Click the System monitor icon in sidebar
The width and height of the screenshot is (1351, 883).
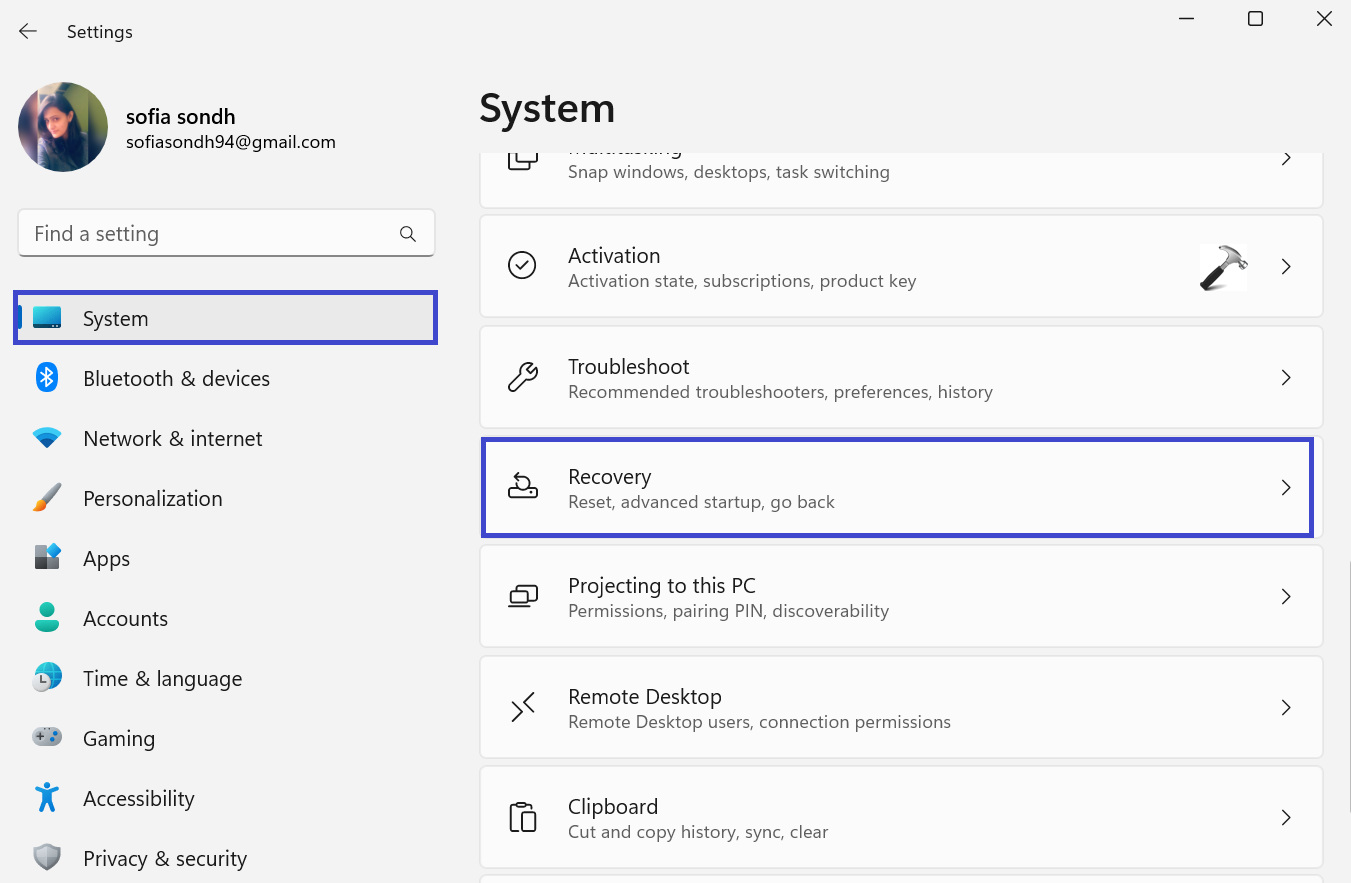(x=47, y=318)
